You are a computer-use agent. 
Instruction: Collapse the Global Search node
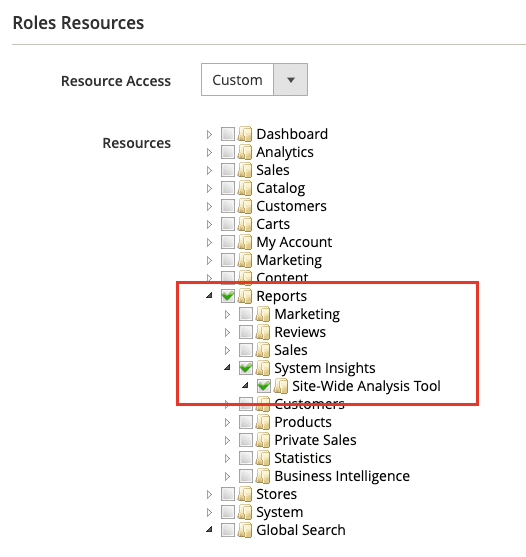pos(209,530)
